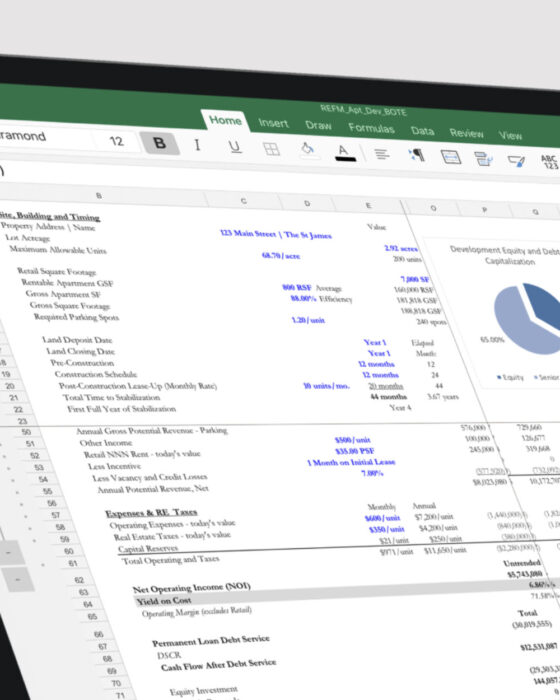Select column B header

99,196
